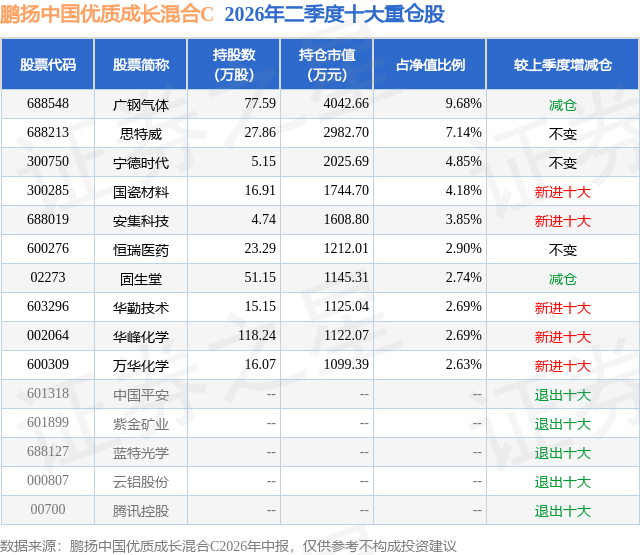Click the 股票代码 column header
Image resolution: width=640 pixels, height=555 pixels.
click(48, 64)
